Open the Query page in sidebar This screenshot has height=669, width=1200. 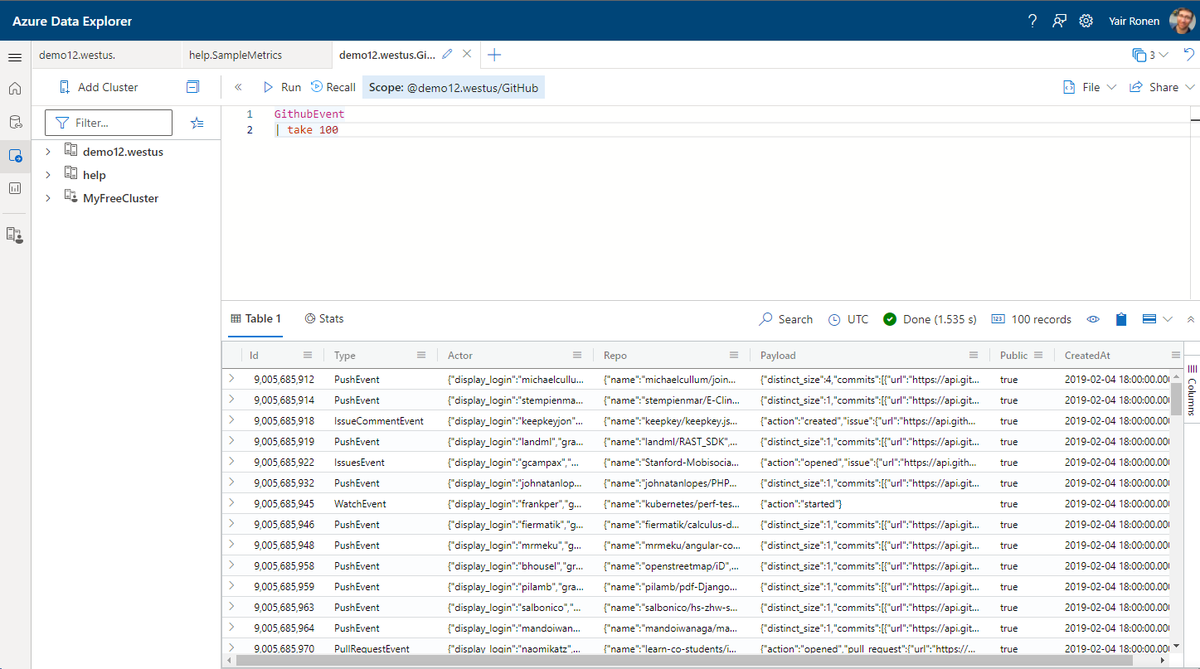click(x=14, y=155)
